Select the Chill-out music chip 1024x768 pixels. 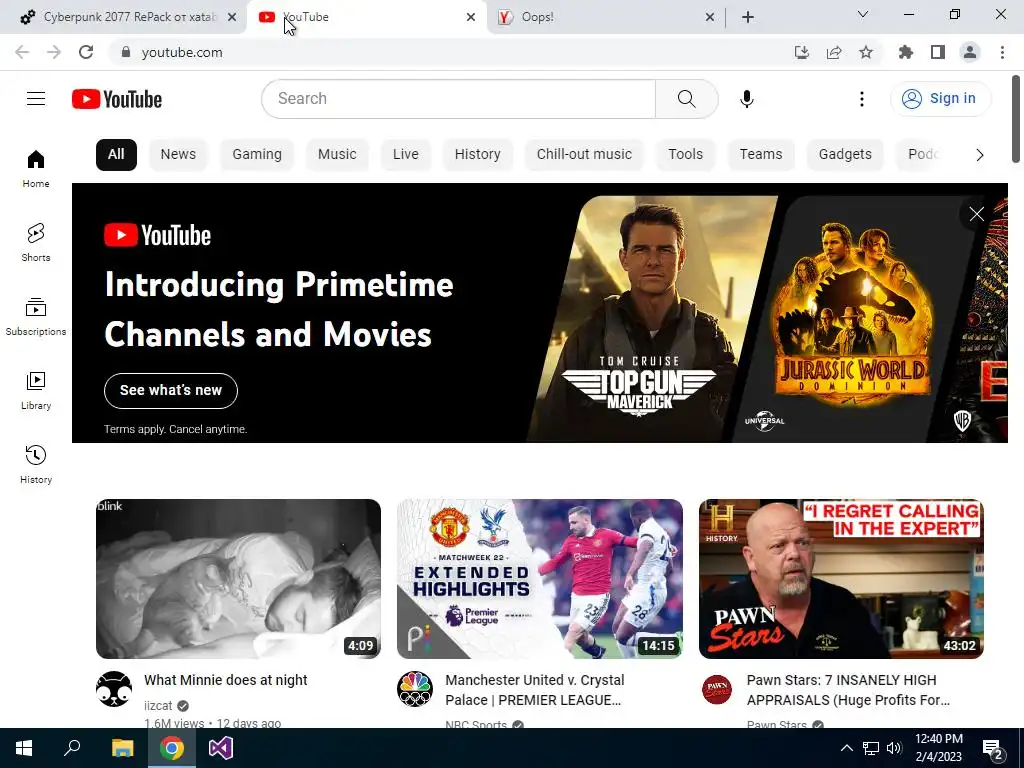pos(584,155)
